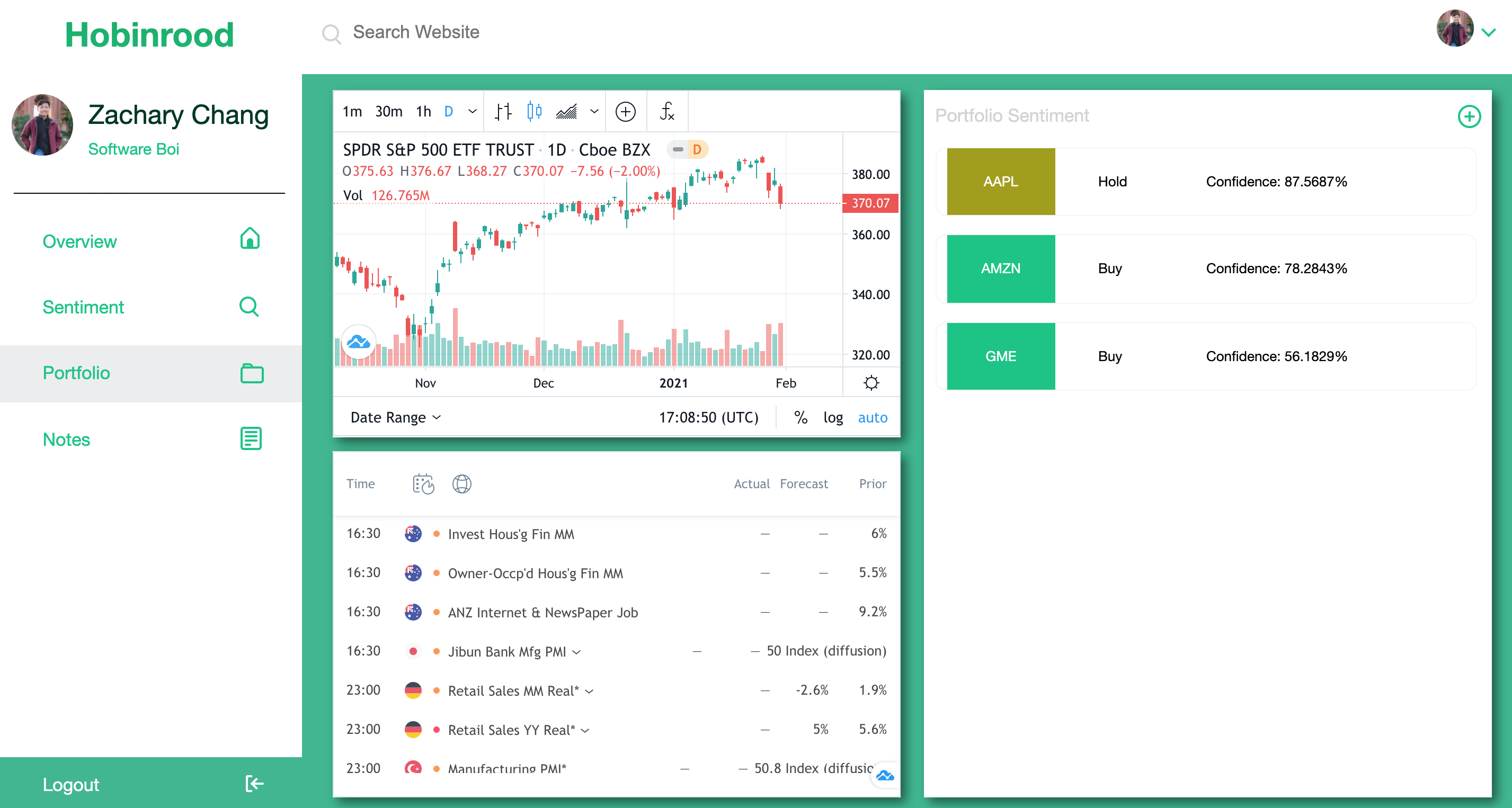Toggle auto scale on chart
The image size is (1512, 808).
point(872,417)
